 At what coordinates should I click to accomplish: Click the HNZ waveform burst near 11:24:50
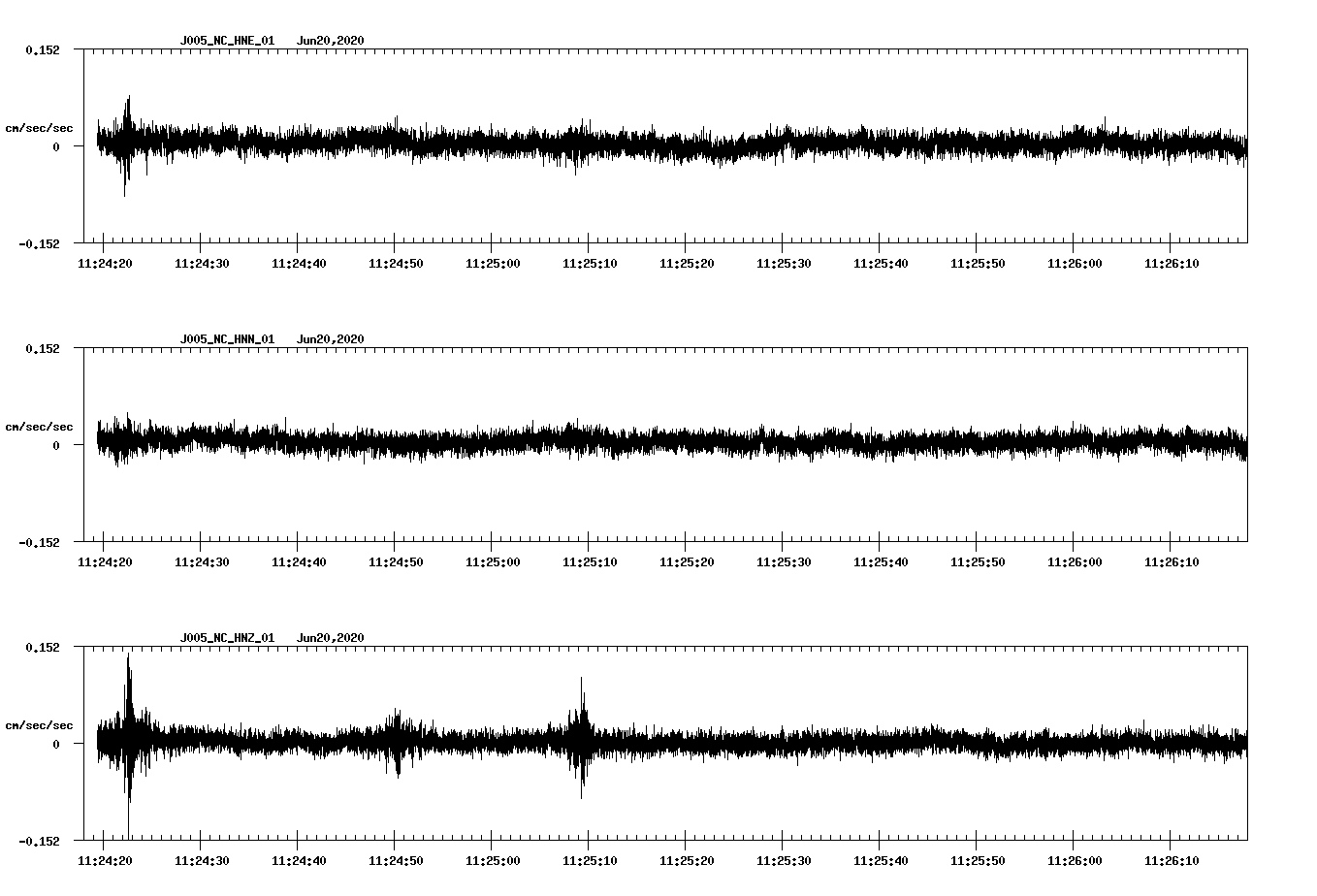397,743
